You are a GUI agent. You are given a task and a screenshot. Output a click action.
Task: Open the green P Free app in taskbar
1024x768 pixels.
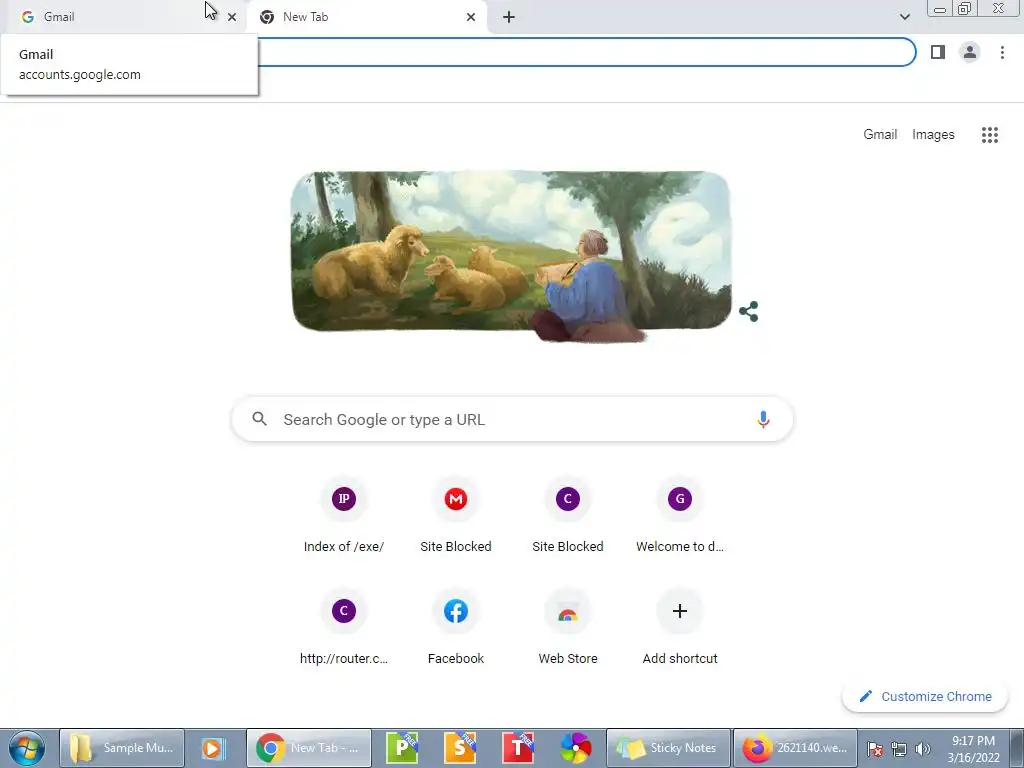tap(402, 748)
